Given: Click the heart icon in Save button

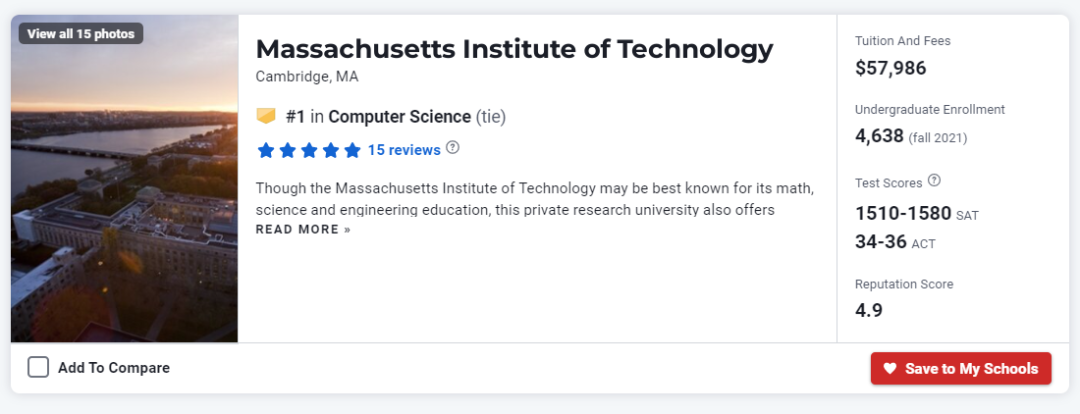Looking at the screenshot, I should [x=890, y=369].
